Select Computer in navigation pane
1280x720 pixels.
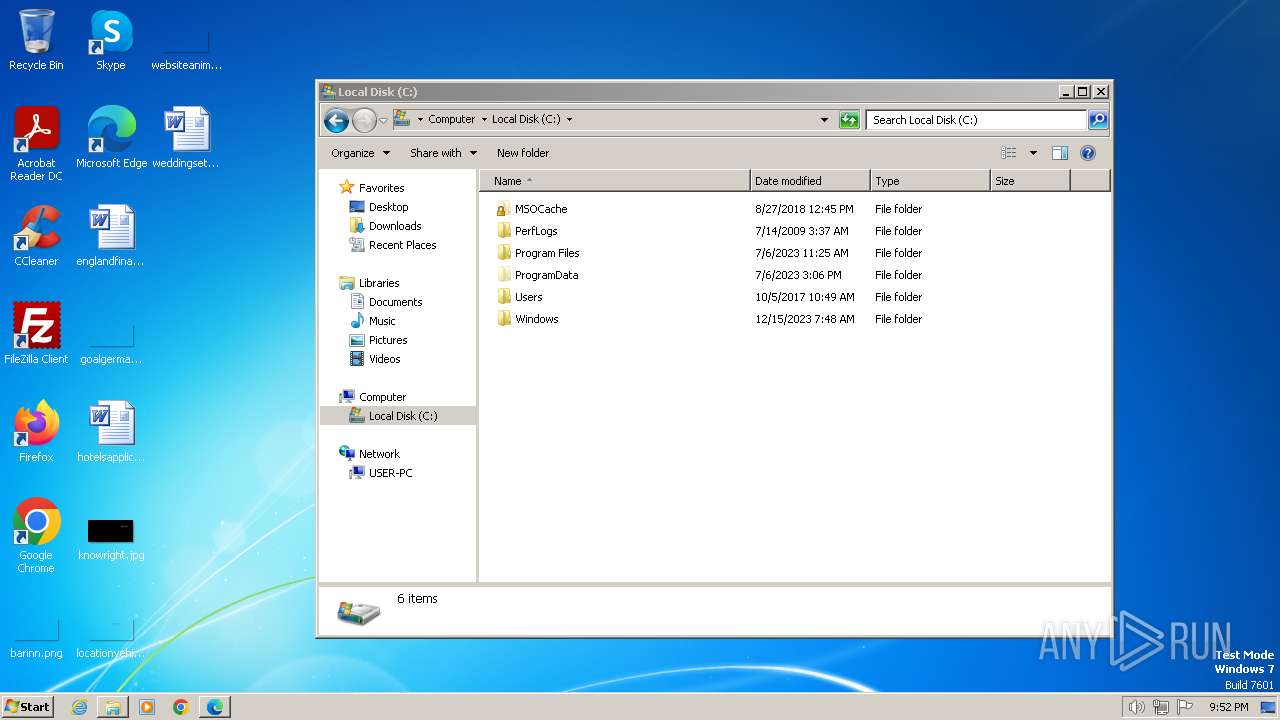pos(382,397)
